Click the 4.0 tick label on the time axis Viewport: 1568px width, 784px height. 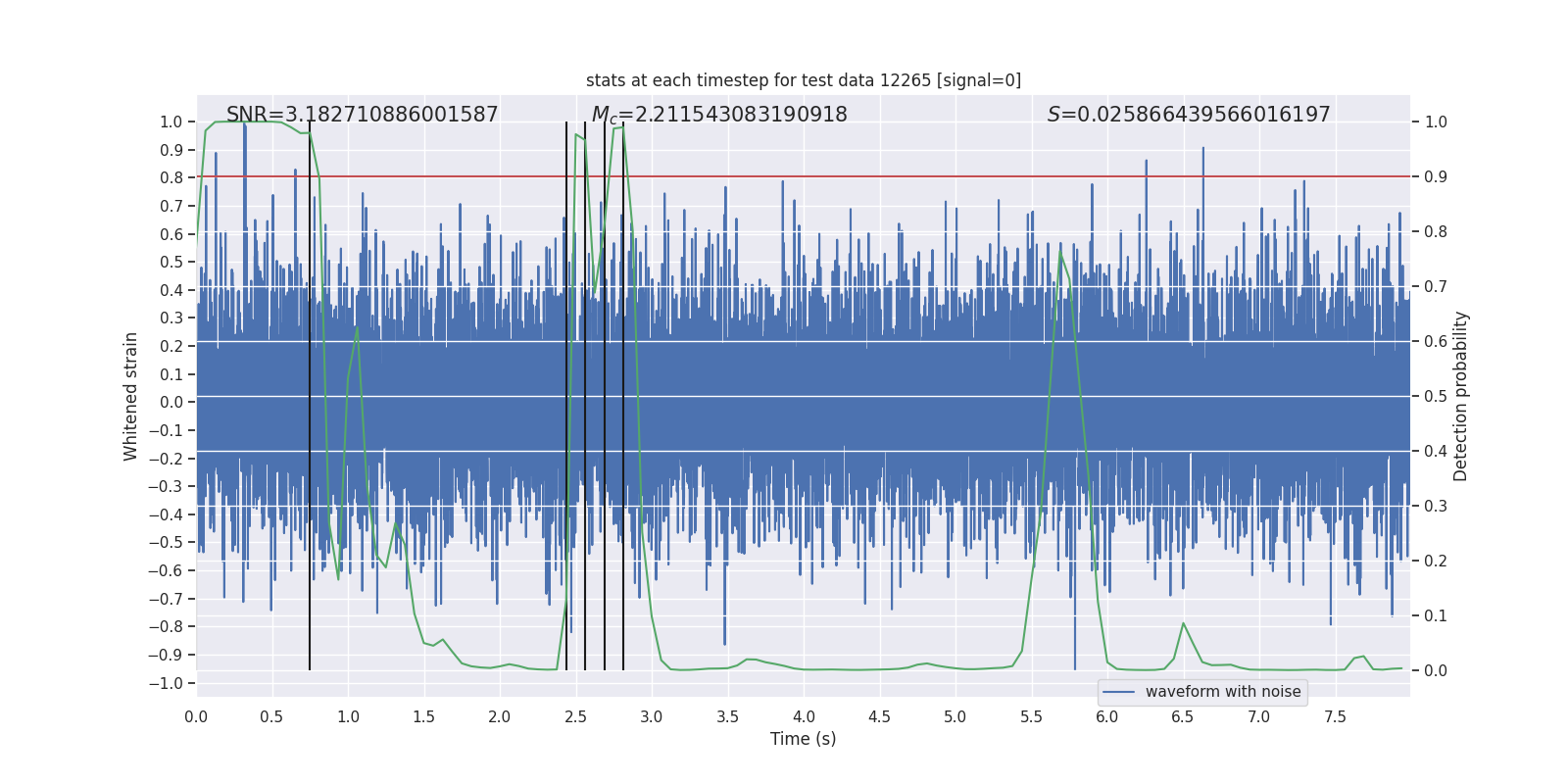804,716
